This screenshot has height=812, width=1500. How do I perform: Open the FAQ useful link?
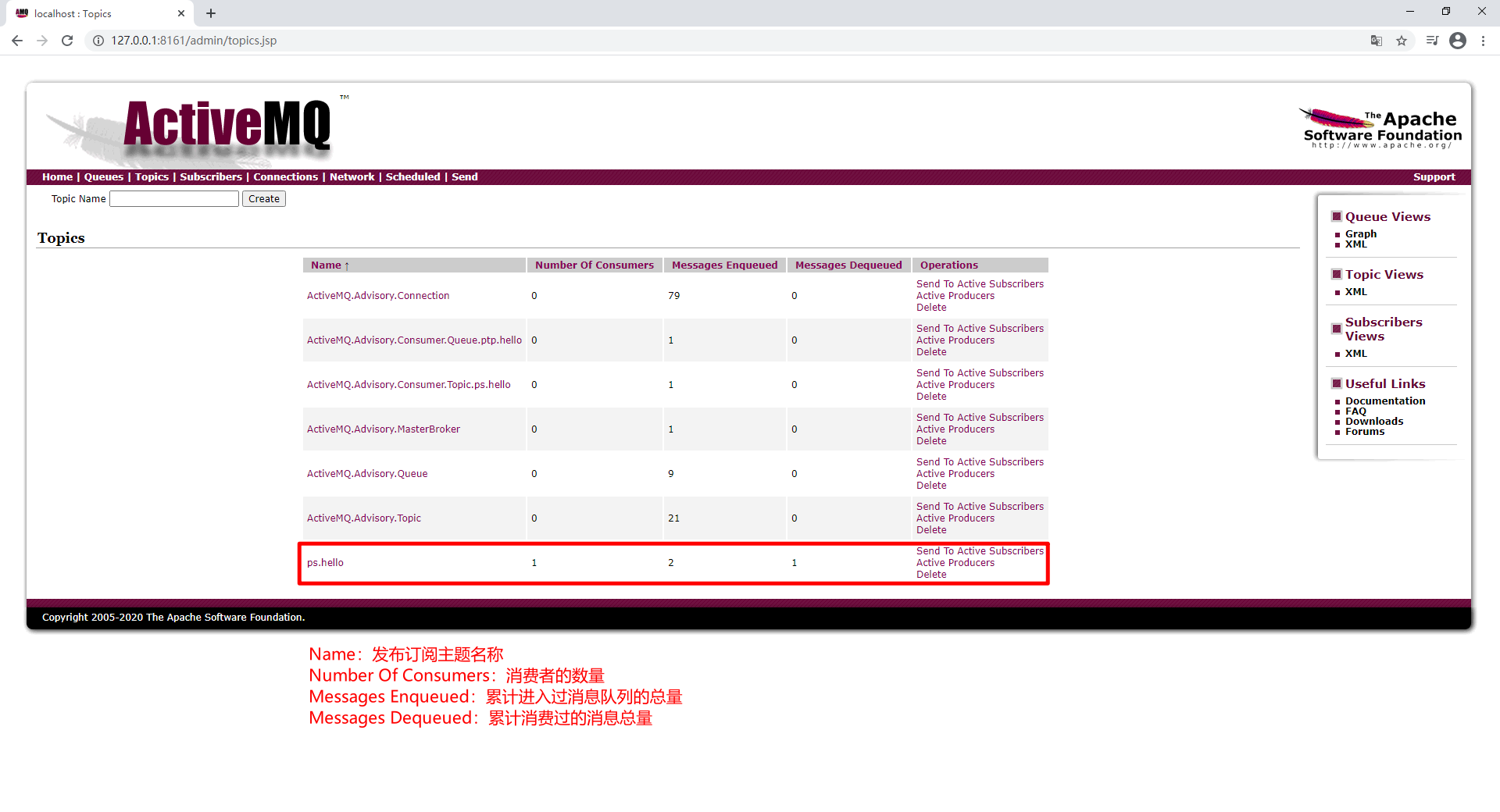1355,411
